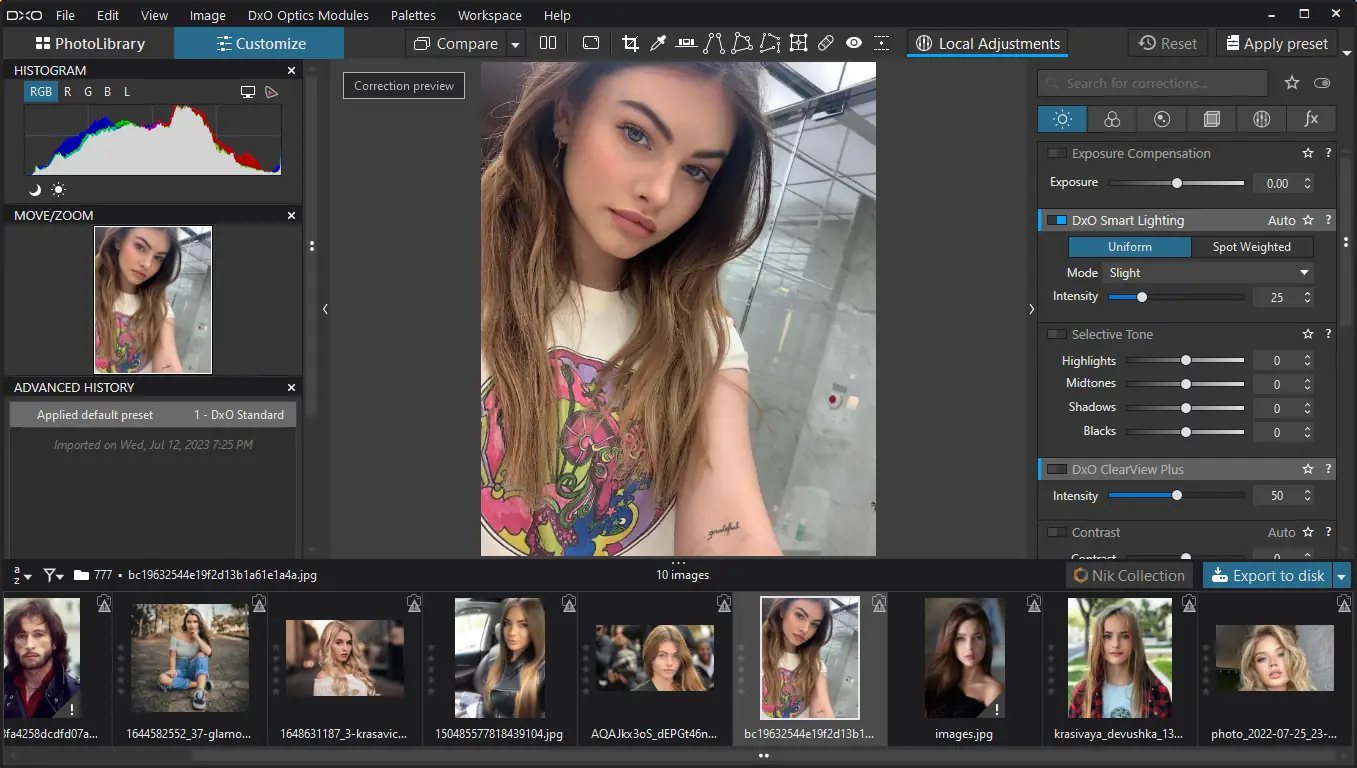
Task: Click the Apply preset button
Action: (1275, 44)
